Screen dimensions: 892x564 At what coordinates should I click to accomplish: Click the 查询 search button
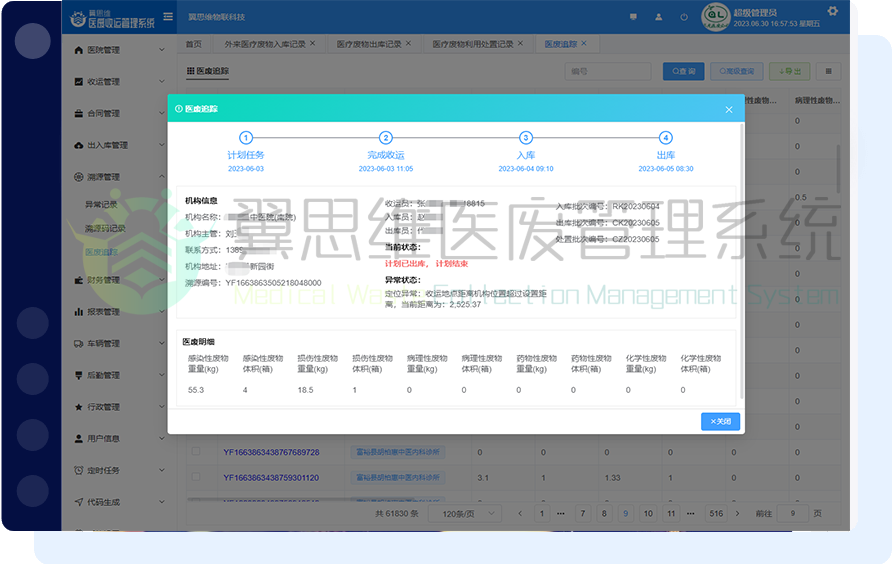click(683, 71)
